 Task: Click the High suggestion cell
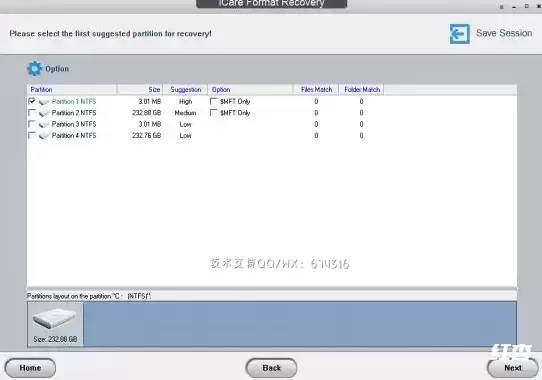[x=185, y=102]
